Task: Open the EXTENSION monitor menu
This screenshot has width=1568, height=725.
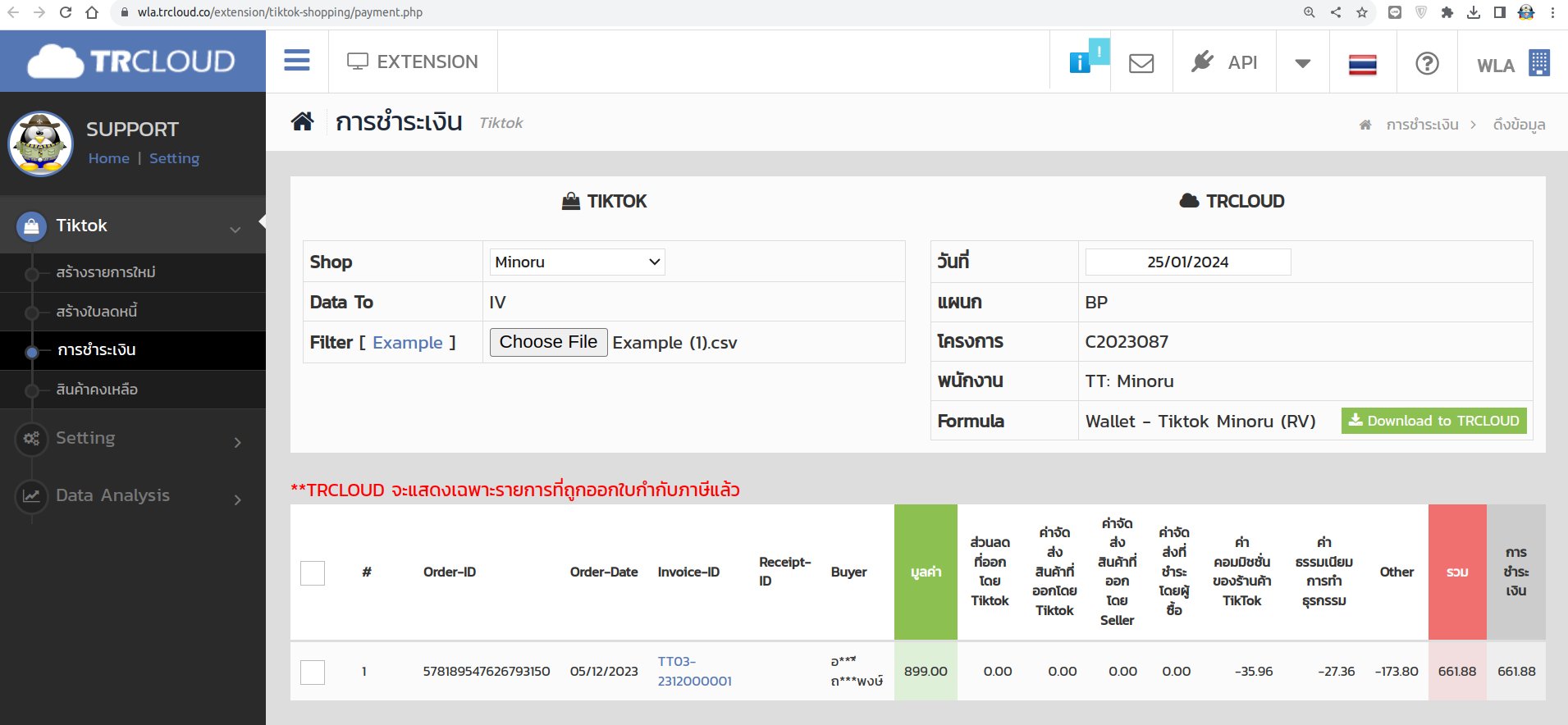Action: (413, 62)
